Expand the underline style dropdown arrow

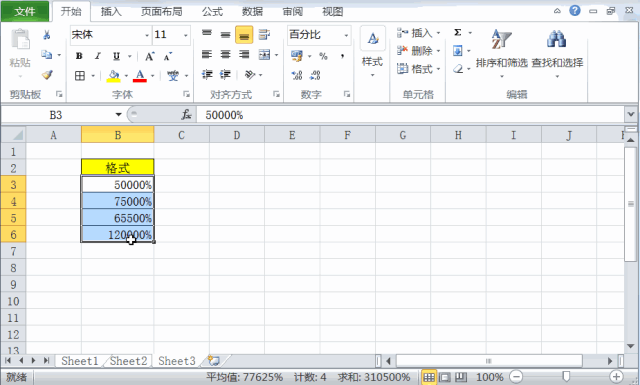pos(130,56)
